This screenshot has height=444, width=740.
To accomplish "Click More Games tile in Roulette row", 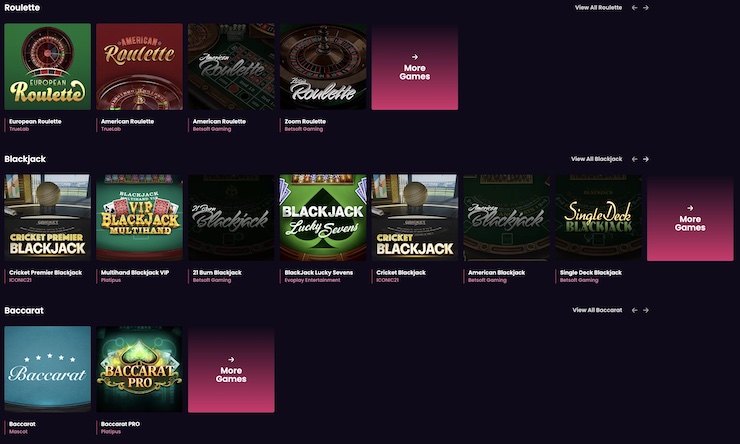I will coord(414,67).
